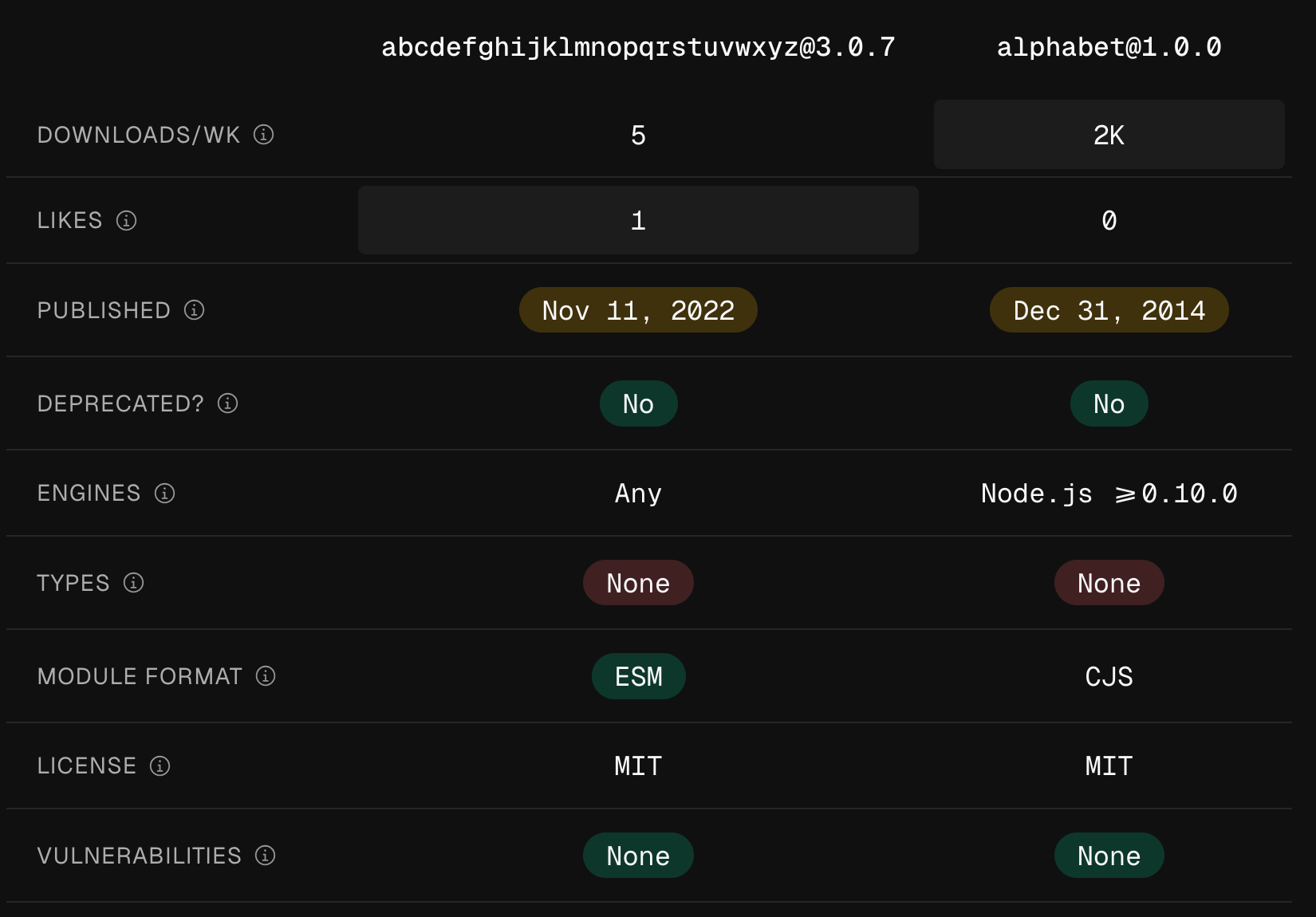Click the info icon next to Downloads/wk
The image size is (1316, 917).
264,135
